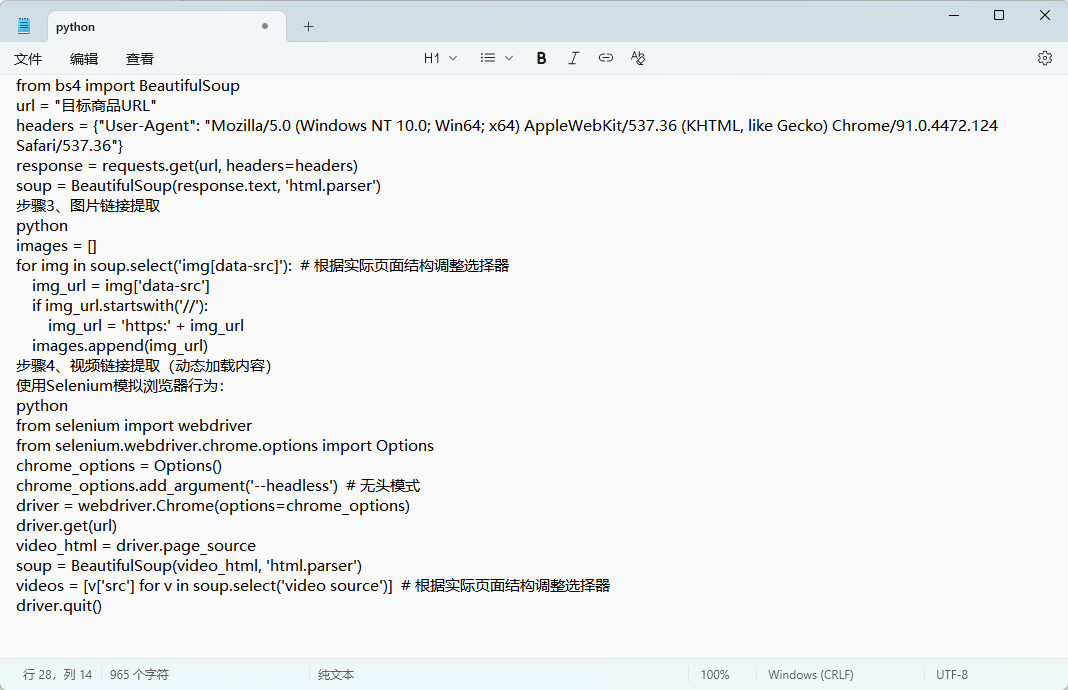Screen dimensions: 1068x690
Task: Insert a link with the link icon
Action: pyautogui.click(x=606, y=58)
